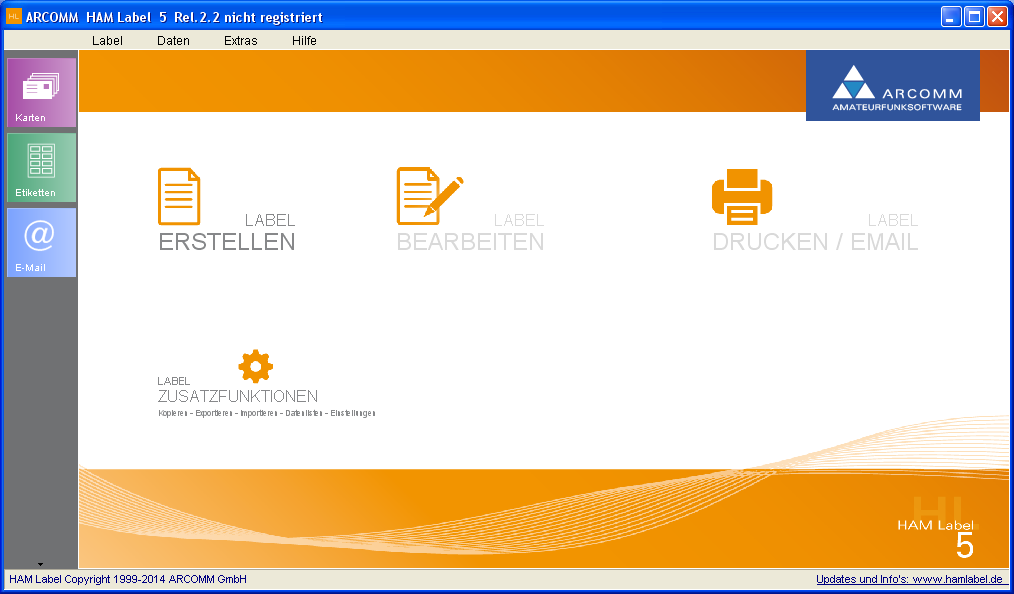Open the E-Mail sidebar section
Screen dimensions: 1014x594
point(41,242)
